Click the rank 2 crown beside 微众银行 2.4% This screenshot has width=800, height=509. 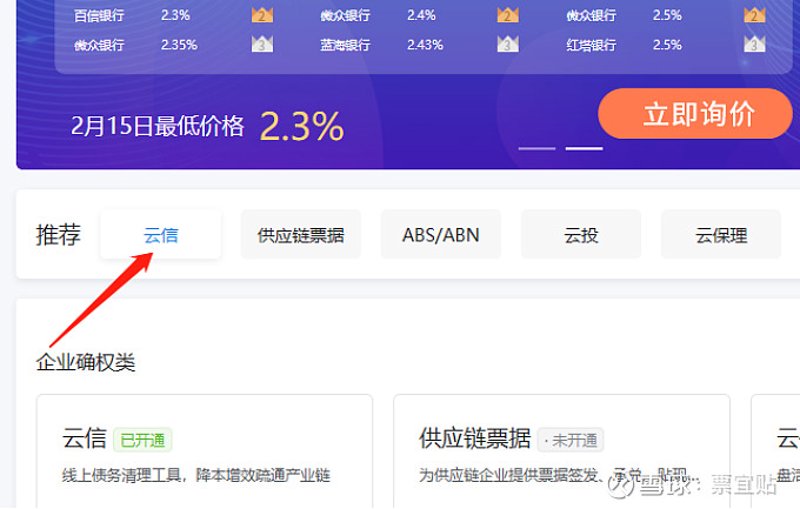508,15
